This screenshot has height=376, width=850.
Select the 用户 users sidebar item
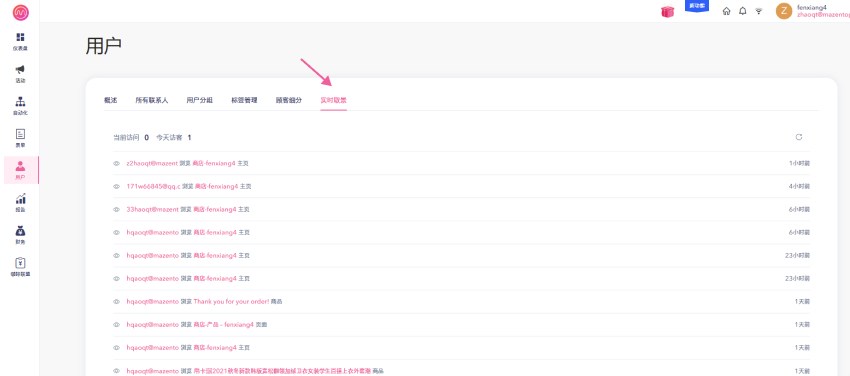(20, 170)
